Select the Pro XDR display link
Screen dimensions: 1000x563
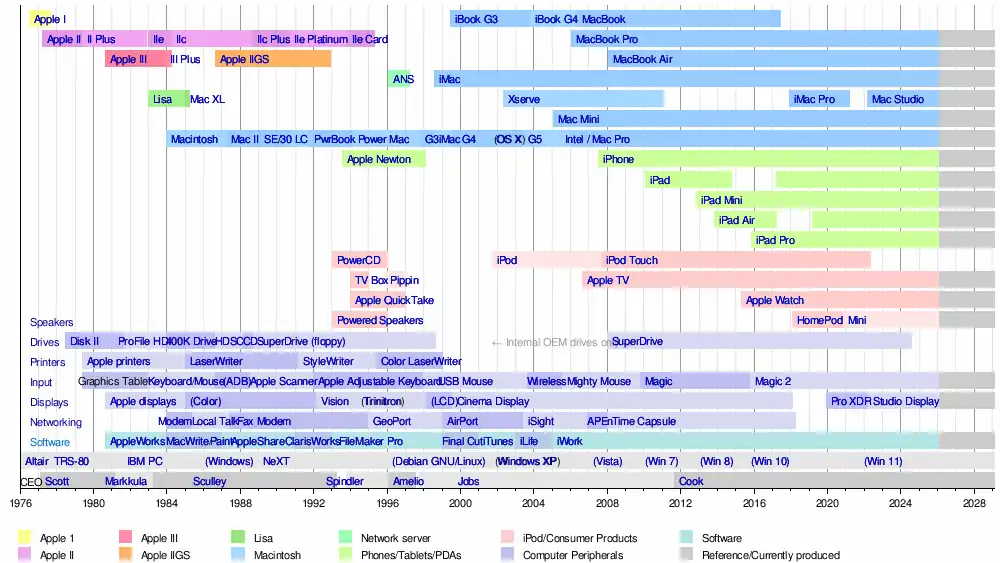pyautogui.click(x=851, y=402)
